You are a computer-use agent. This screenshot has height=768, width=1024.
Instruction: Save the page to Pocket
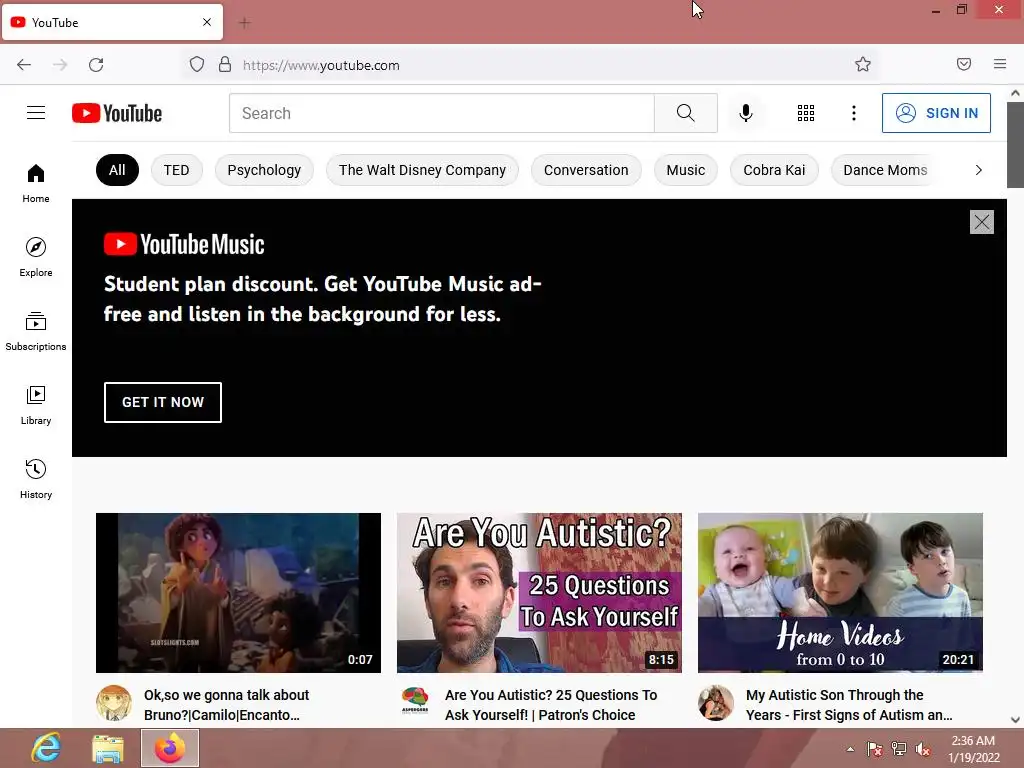pos(964,64)
